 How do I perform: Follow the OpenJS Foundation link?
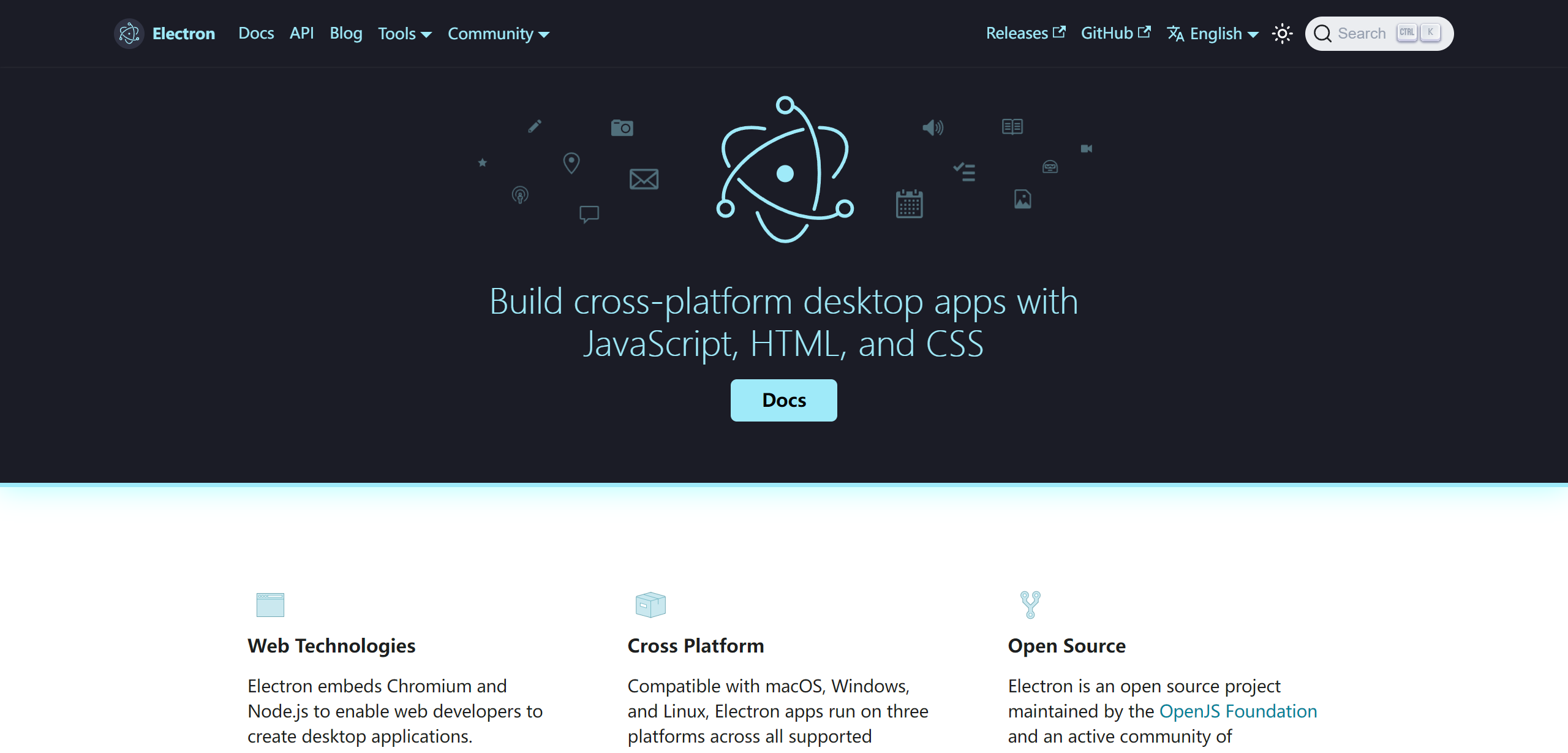coord(1238,711)
